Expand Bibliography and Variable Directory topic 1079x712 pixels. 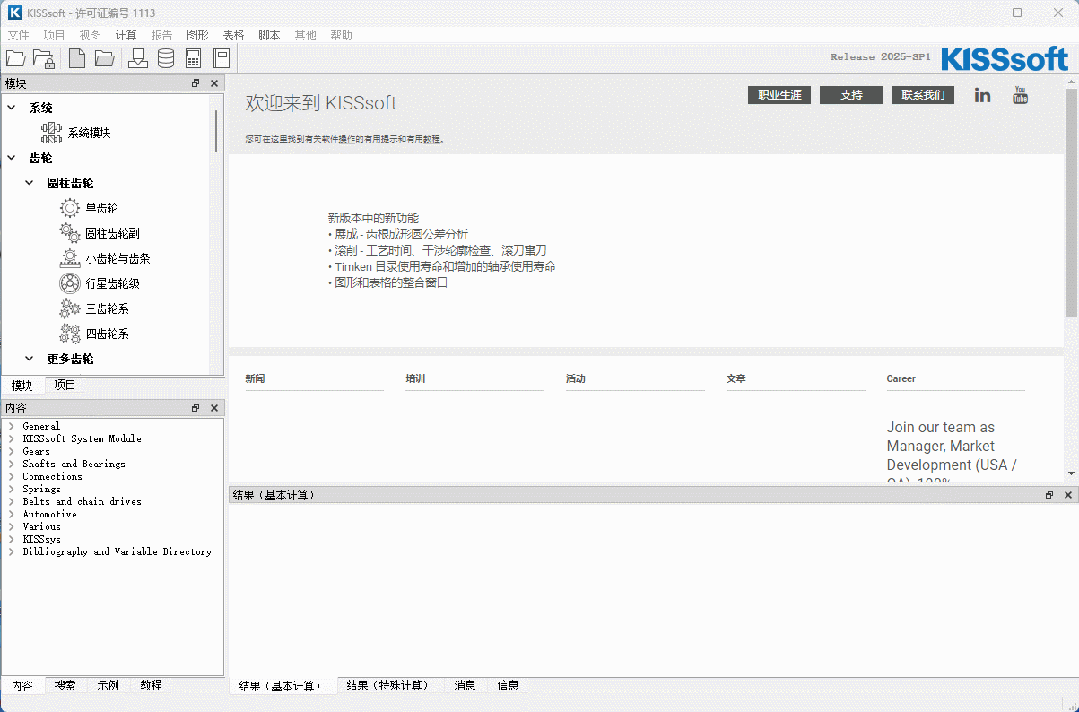coord(11,552)
